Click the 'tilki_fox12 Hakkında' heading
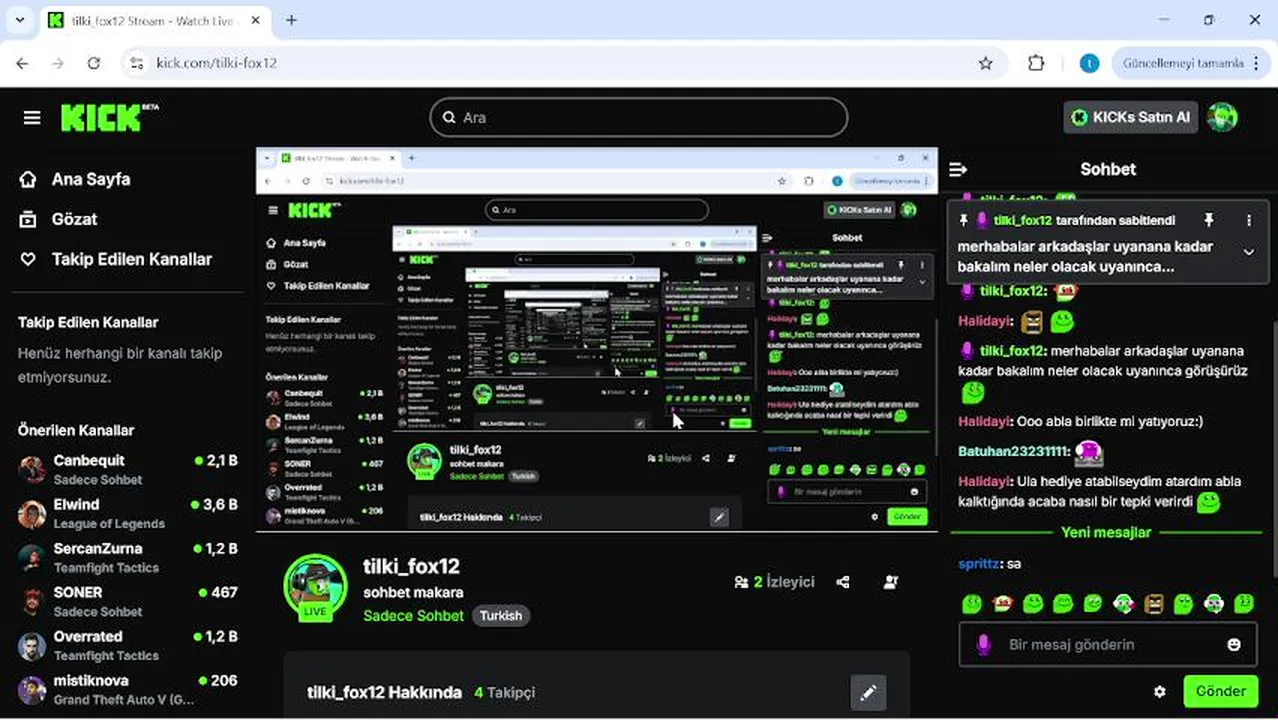 pyautogui.click(x=384, y=692)
